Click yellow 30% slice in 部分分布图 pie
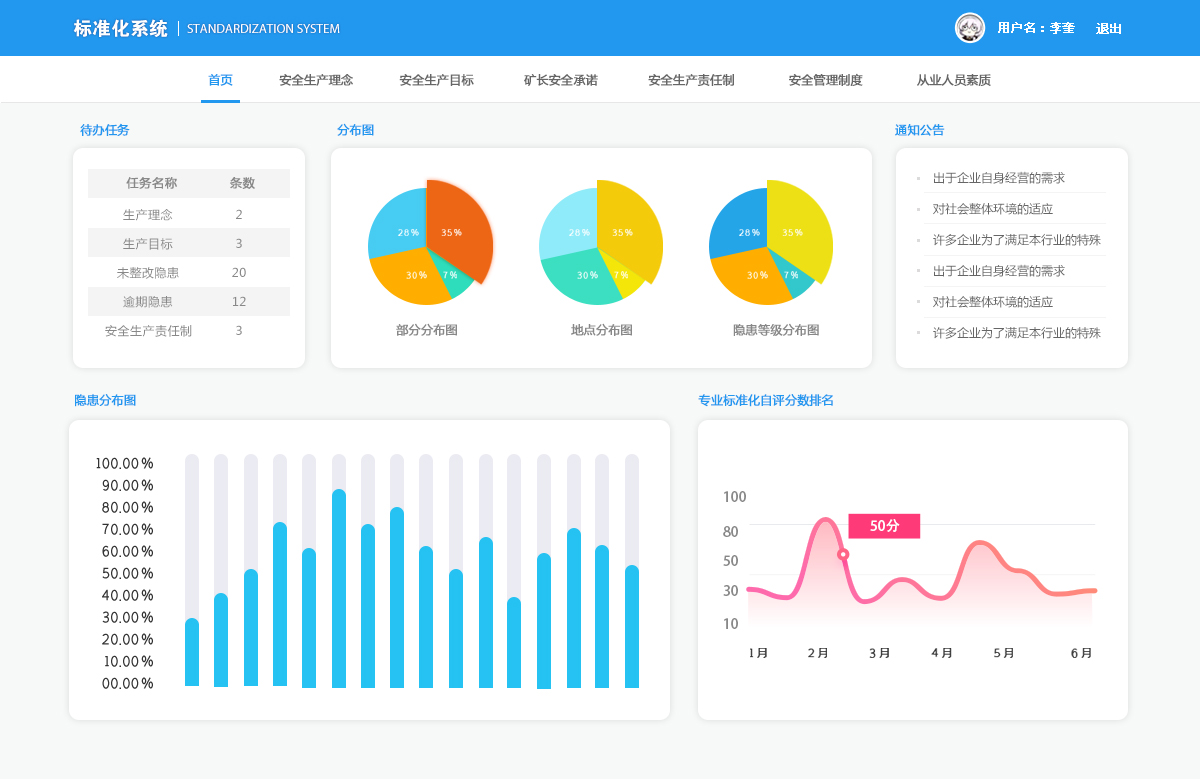This screenshot has width=1200, height=779. pos(410,276)
